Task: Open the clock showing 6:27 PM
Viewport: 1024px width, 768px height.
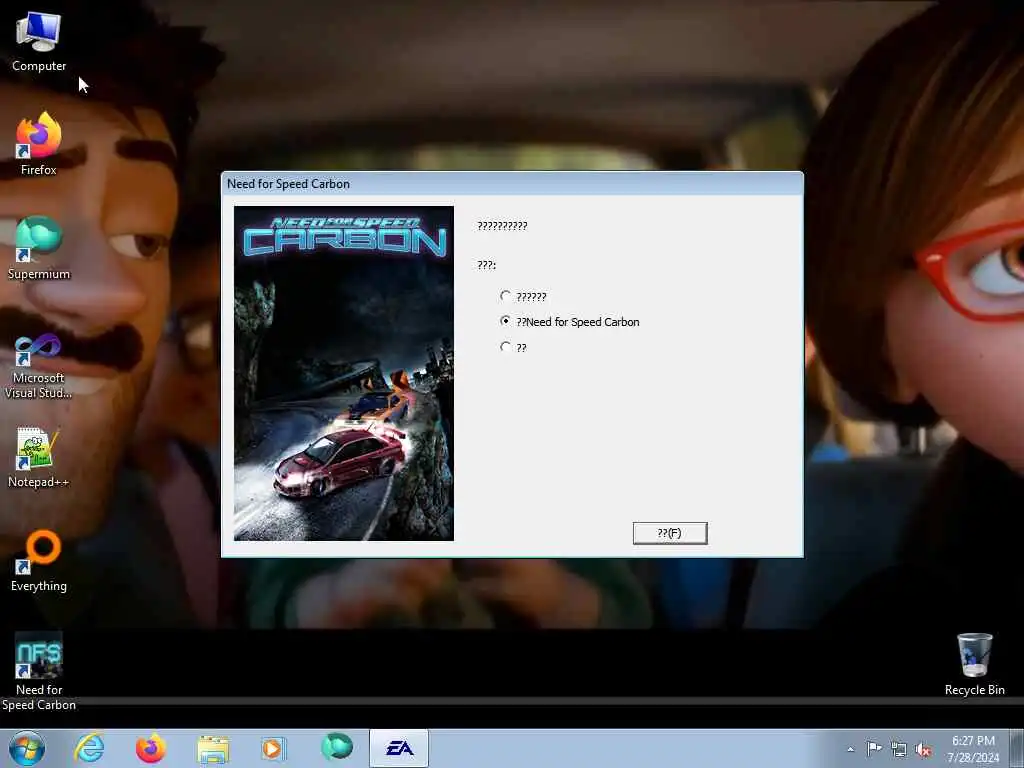Action: click(x=973, y=748)
